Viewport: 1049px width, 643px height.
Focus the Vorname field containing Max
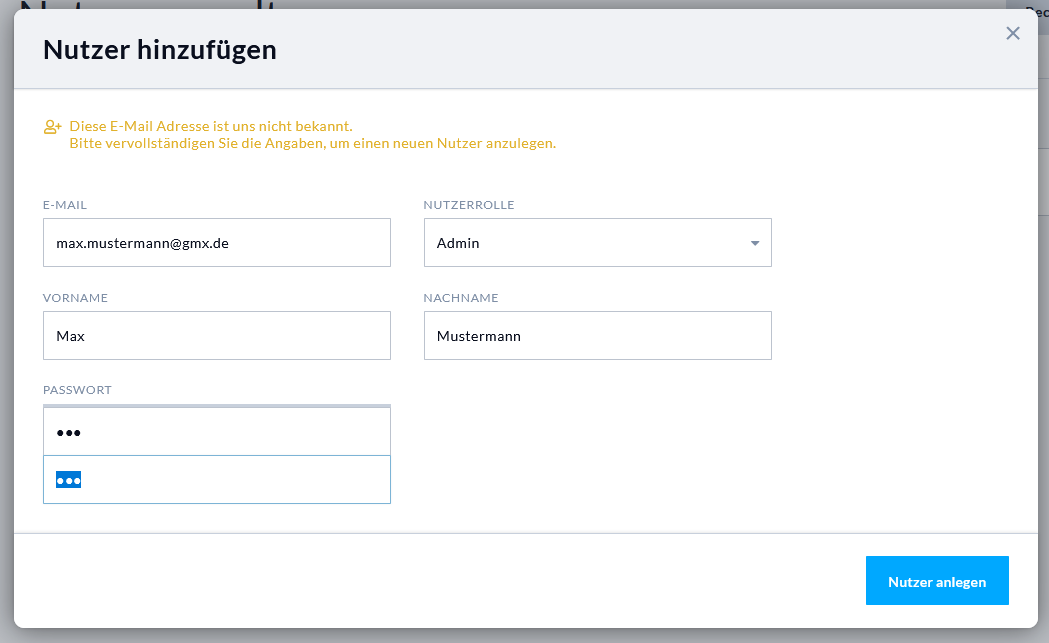point(216,336)
